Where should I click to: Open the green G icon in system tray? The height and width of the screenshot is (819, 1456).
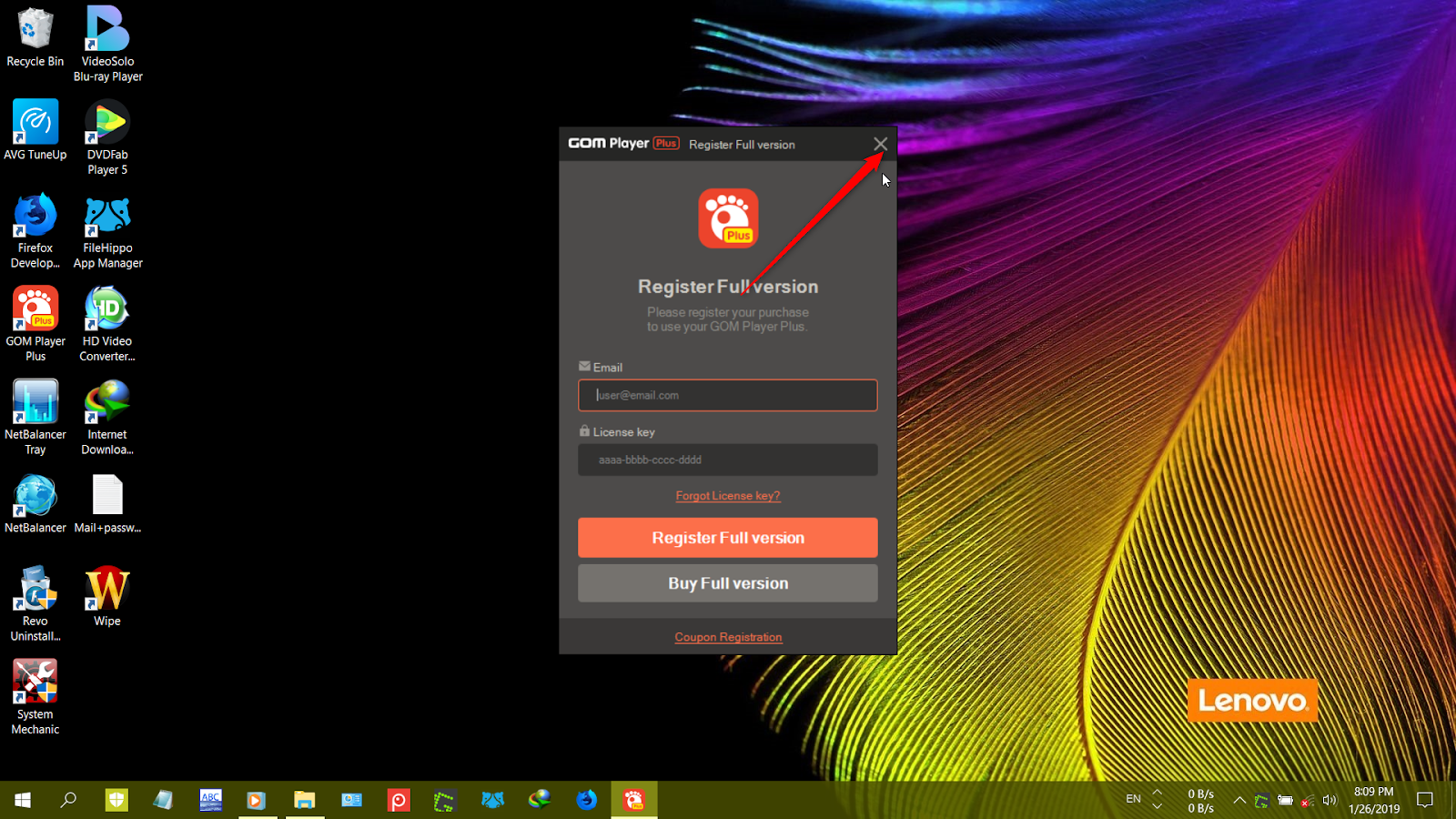click(1261, 801)
